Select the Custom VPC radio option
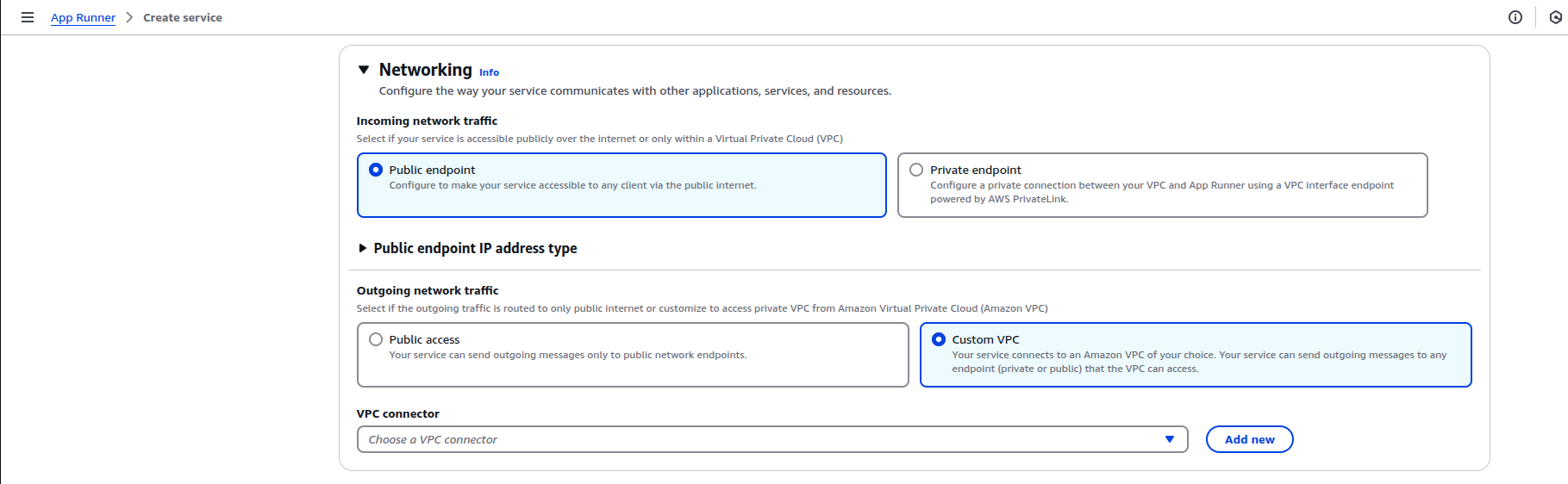This screenshot has width=1568, height=484. coord(939,339)
